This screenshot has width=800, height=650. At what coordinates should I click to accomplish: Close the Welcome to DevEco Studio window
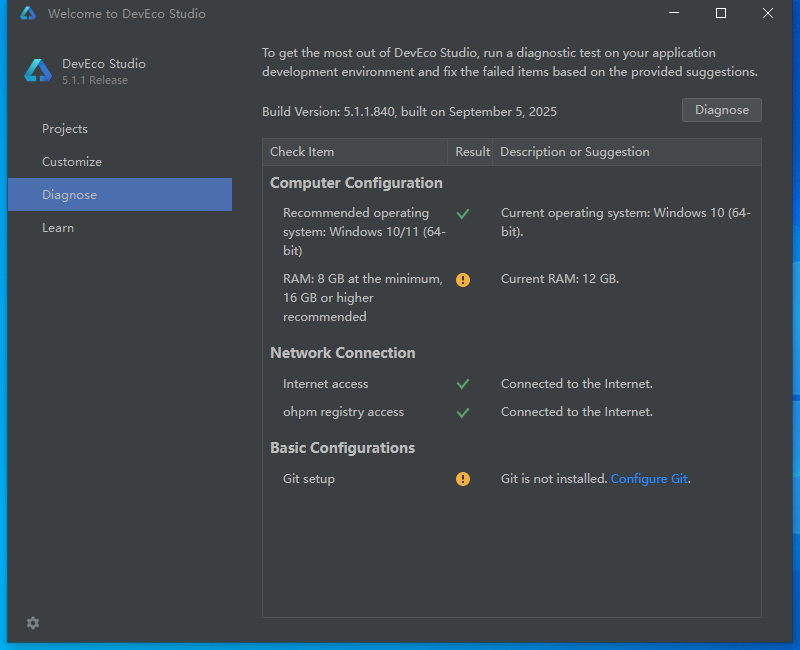(768, 13)
